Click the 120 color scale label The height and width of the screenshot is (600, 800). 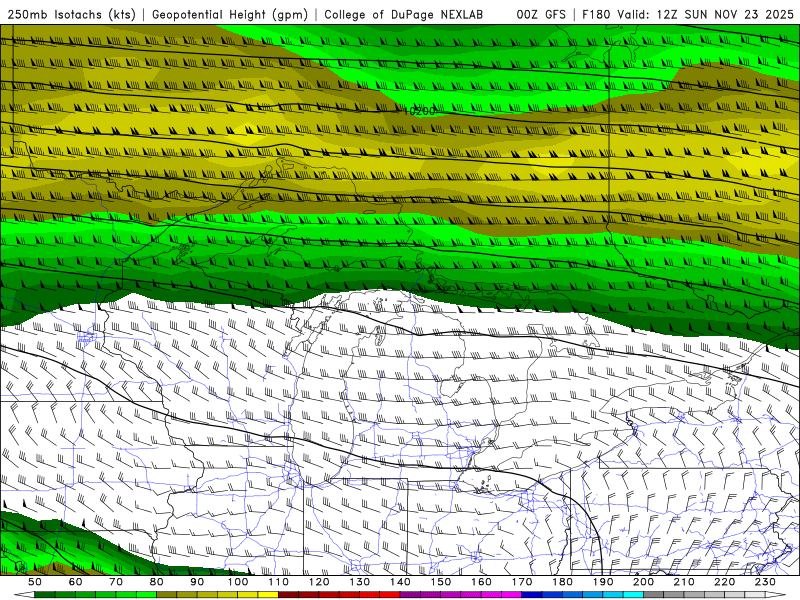pyautogui.click(x=319, y=582)
